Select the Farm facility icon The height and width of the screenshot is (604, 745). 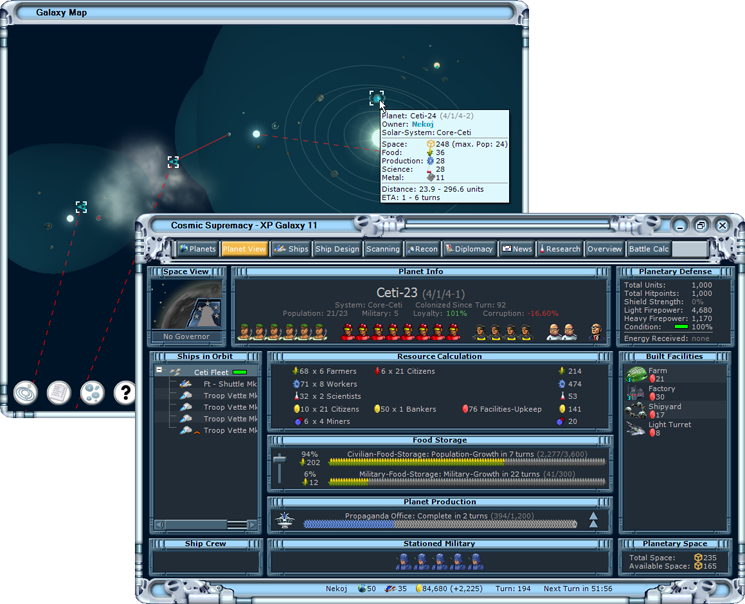coord(636,374)
